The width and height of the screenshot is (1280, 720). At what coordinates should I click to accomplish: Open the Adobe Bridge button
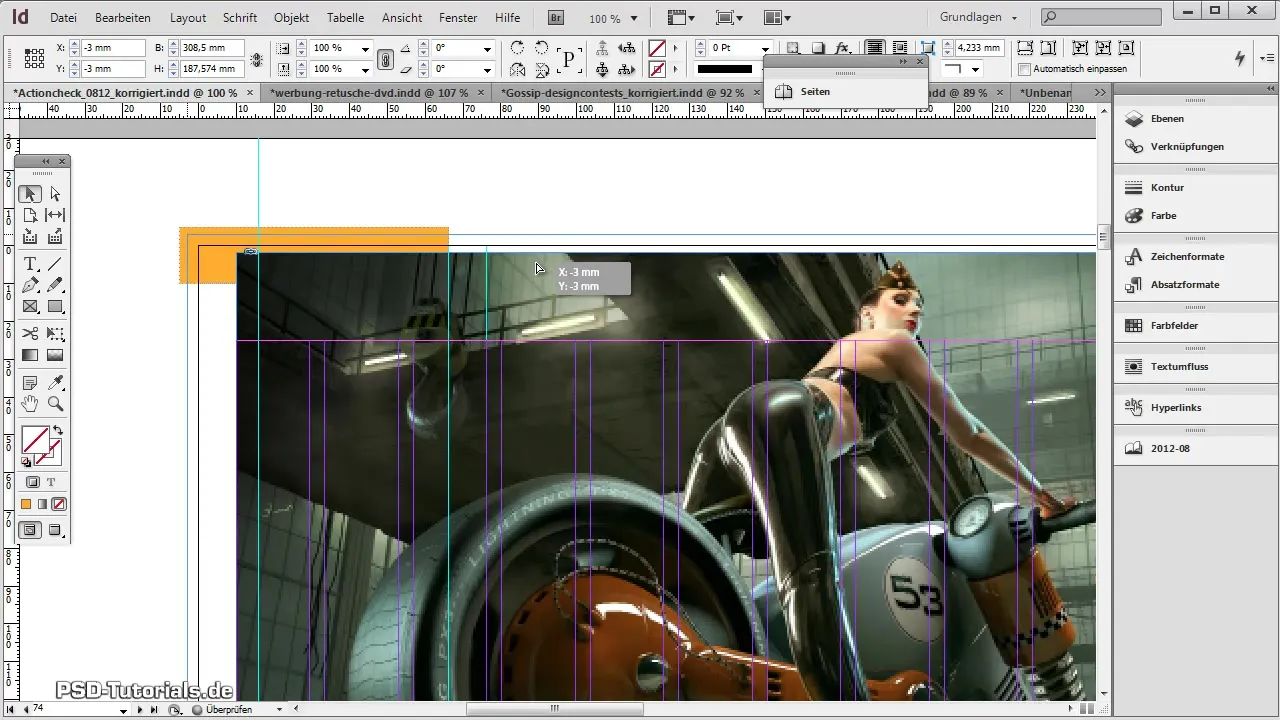tap(556, 18)
